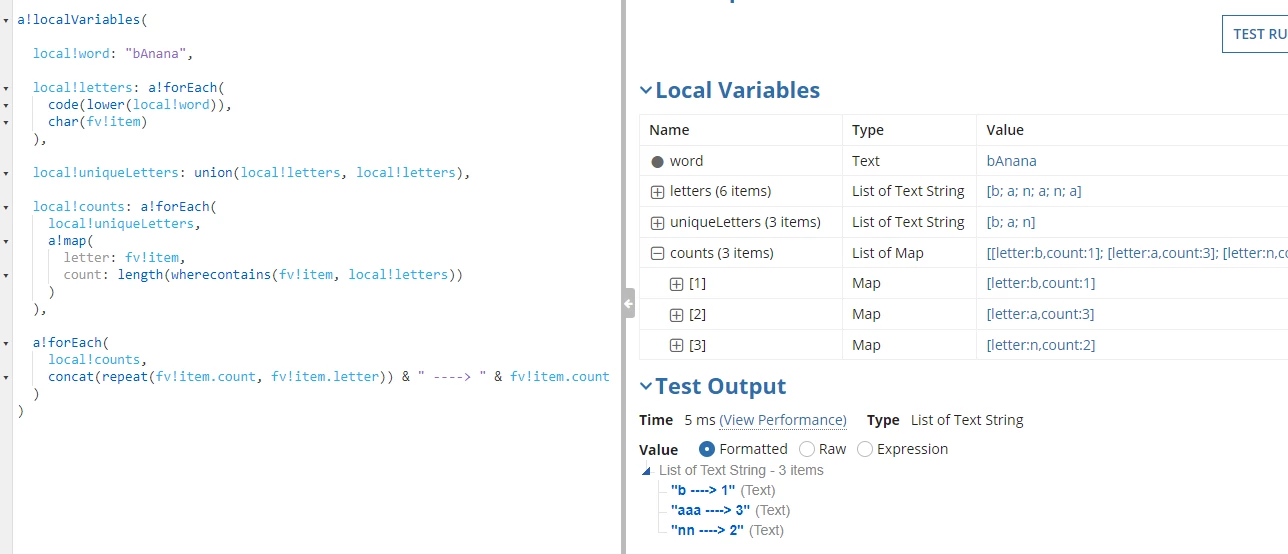Click the word variable bullet icon
The height and width of the screenshot is (554, 1288).
coord(658,161)
